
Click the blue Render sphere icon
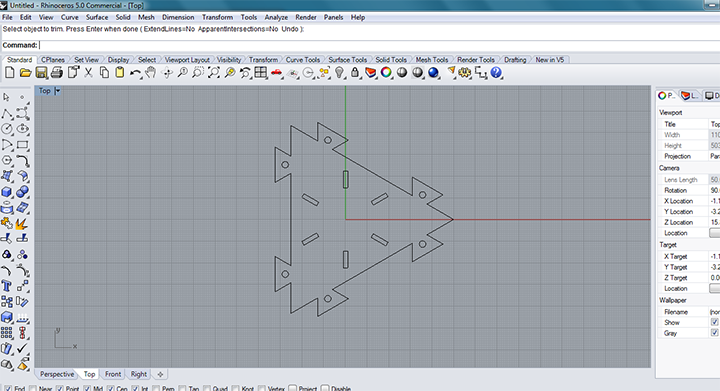coord(433,73)
